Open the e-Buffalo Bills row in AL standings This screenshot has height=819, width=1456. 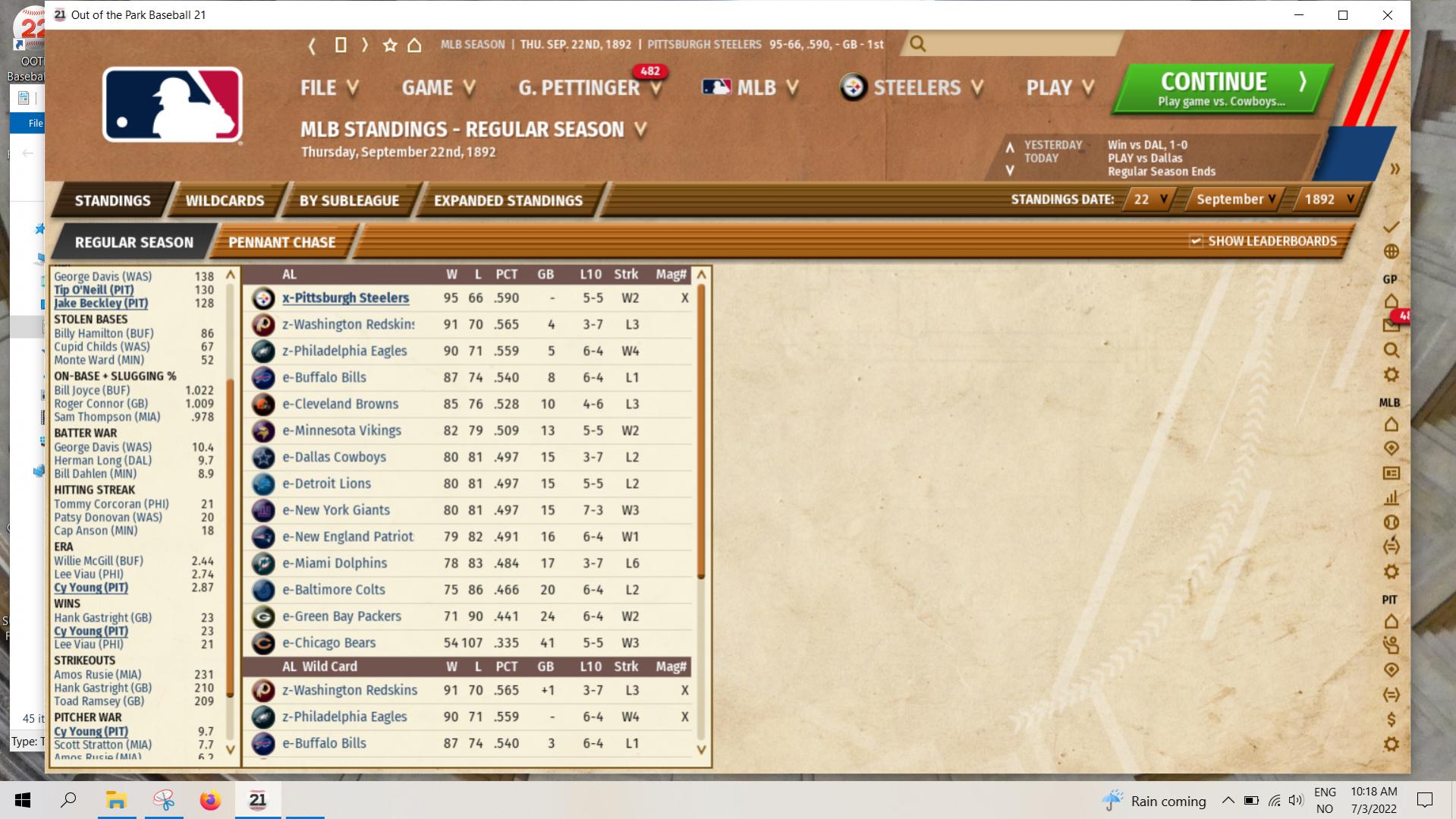[467, 377]
